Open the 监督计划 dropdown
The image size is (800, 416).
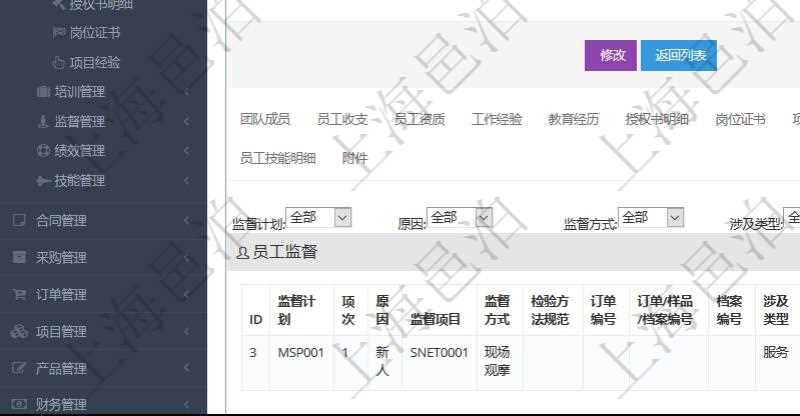[319, 218]
